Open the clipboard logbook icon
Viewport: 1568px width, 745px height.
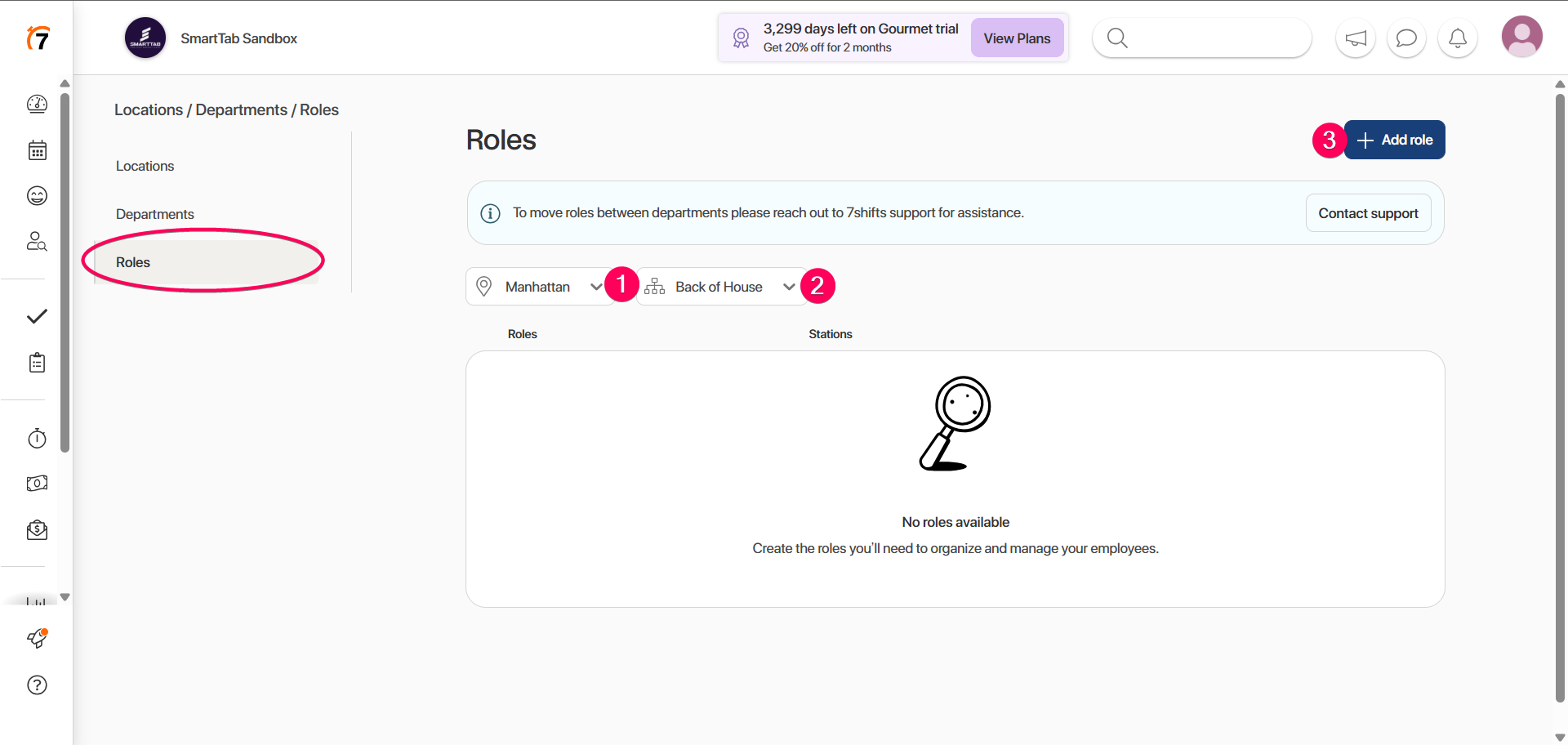click(37, 363)
